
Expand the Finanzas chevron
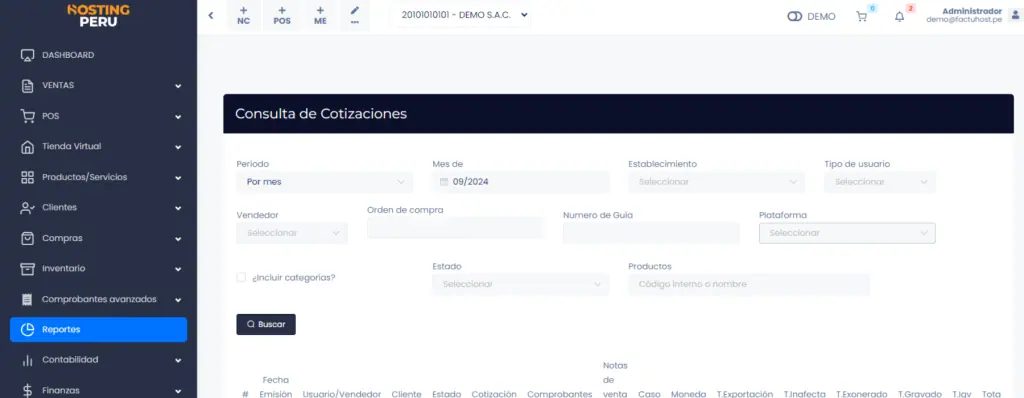click(178, 391)
